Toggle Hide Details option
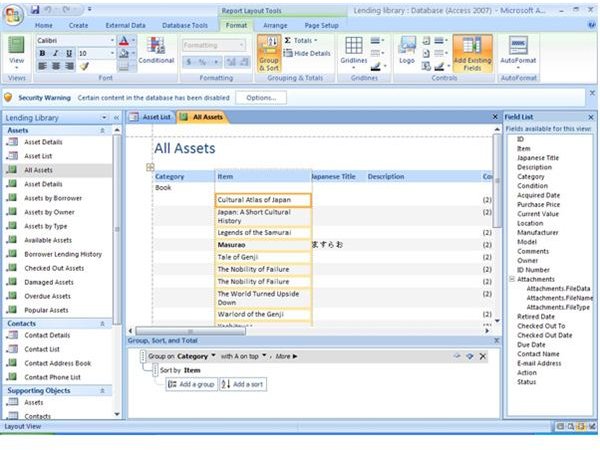Screen dimensions: 600x450 (312, 53)
